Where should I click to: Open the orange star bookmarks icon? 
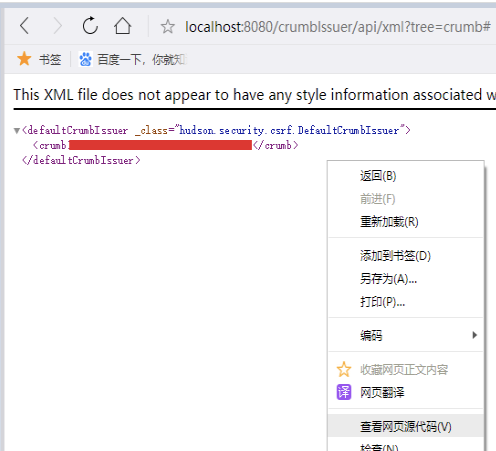tap(24, 59)
